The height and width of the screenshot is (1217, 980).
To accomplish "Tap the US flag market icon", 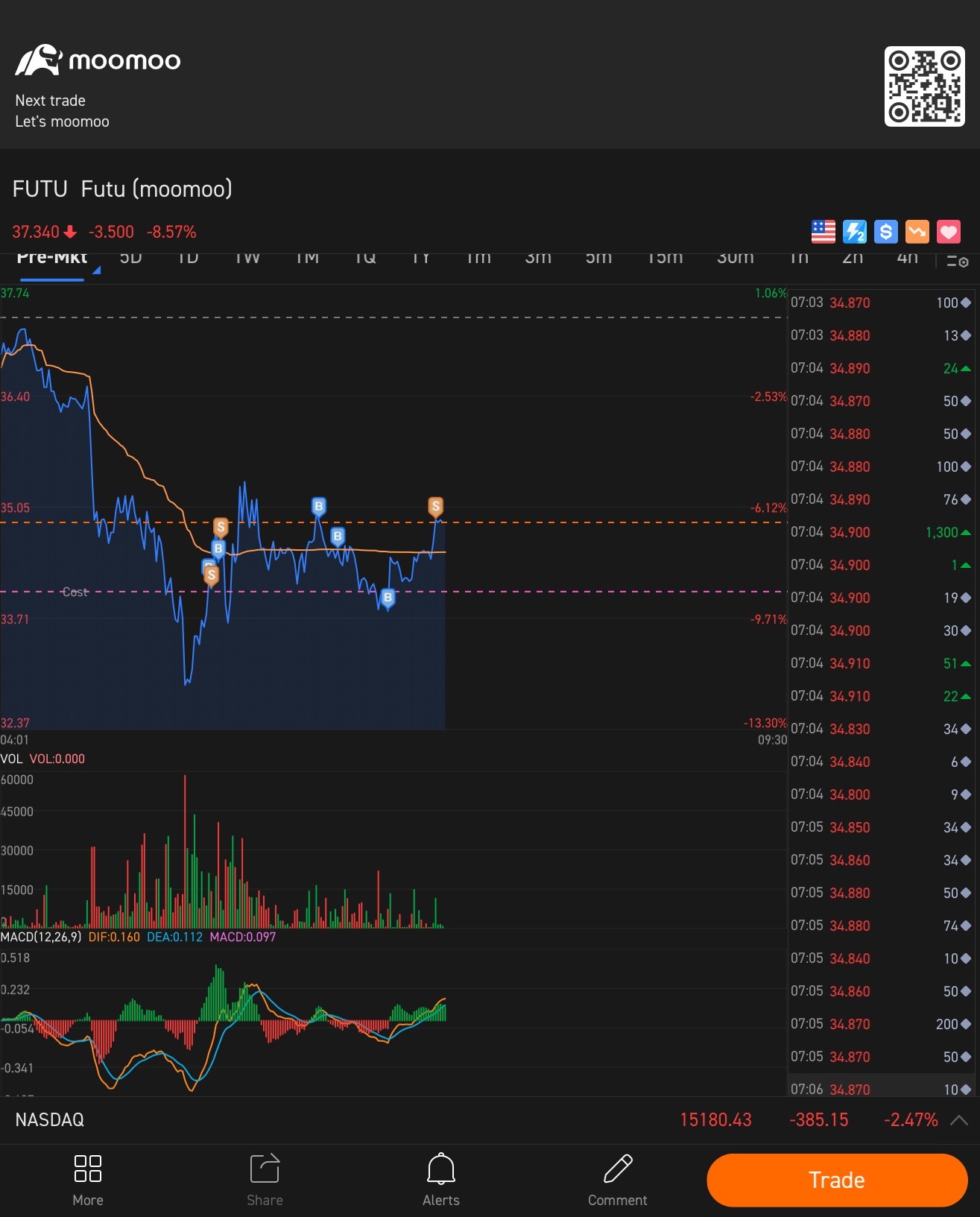I will click(x=823, y=232).
